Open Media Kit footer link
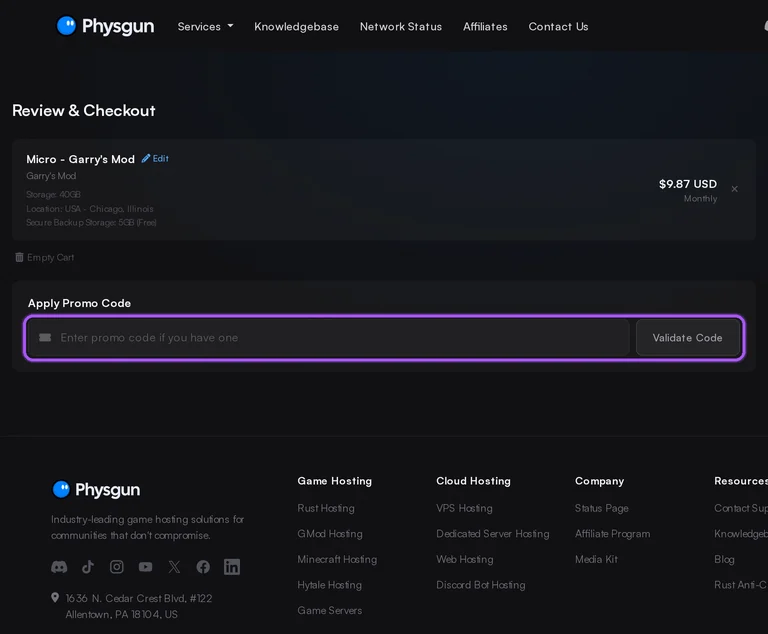 596,559
